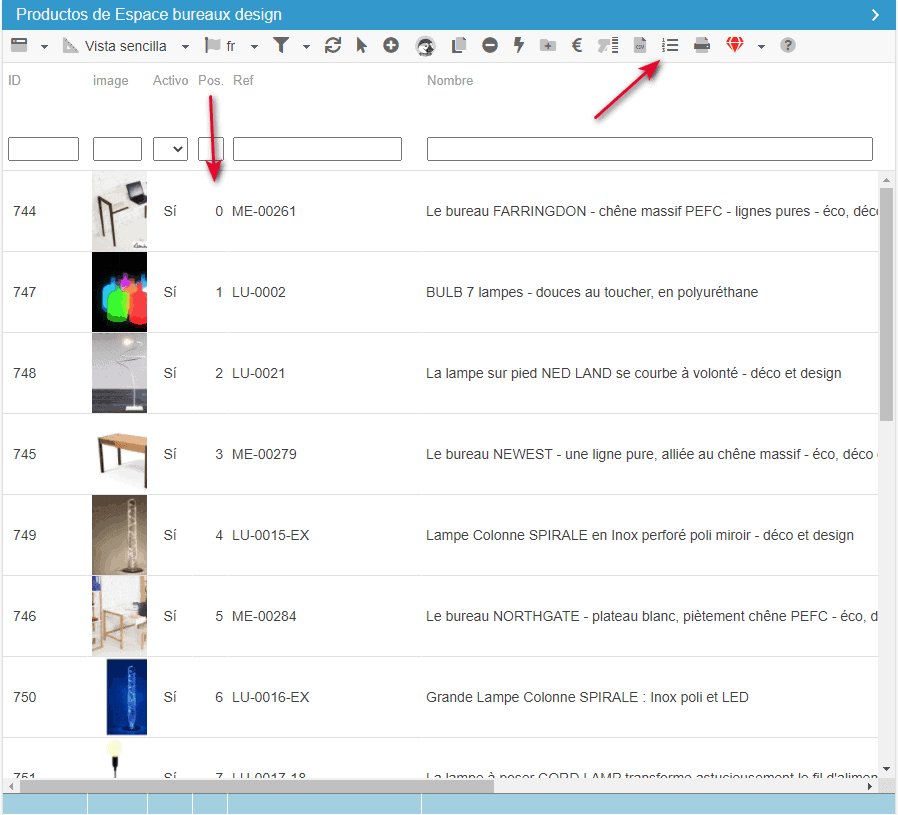This screenshot has height=815, width=898.
Task: Delete product with the minus icon
Action: (x=490, y=45)
